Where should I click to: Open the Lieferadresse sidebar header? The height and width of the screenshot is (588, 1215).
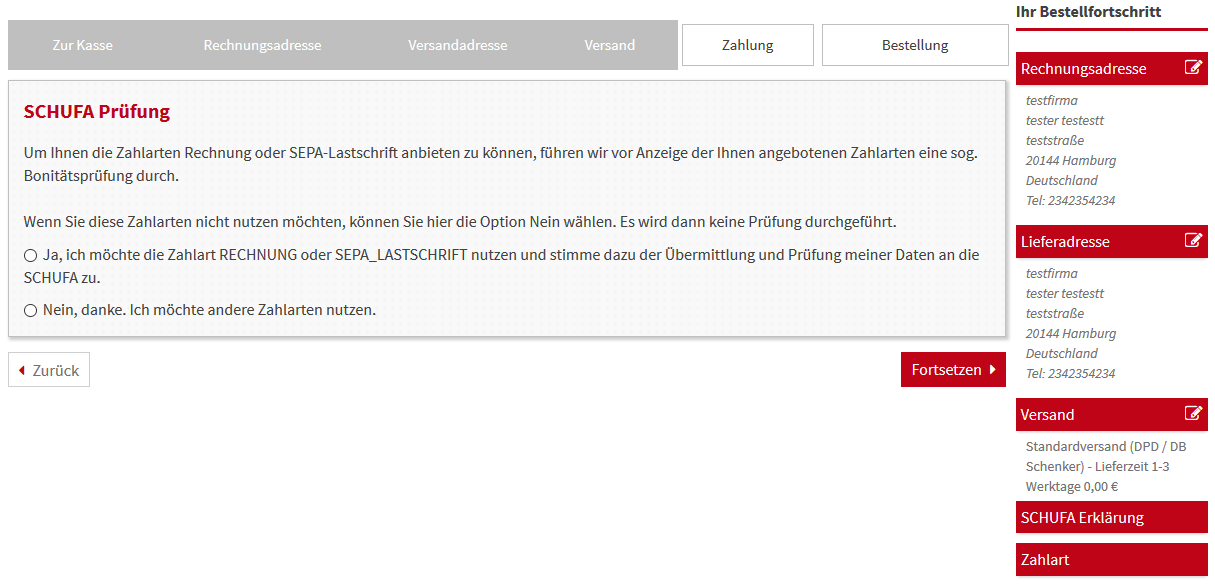coord(1112,242)
